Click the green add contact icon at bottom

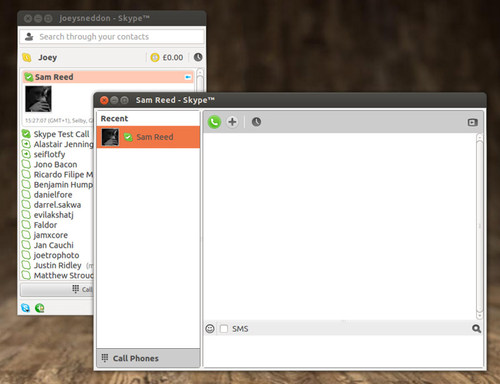pos(40,308)
